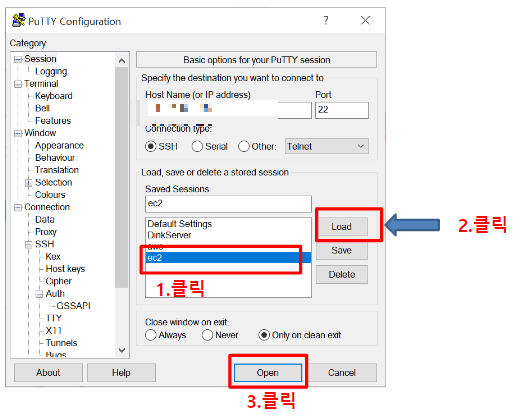Click the Help button
The width and height of the screenshot is (517, 416).
coord(121,373)
